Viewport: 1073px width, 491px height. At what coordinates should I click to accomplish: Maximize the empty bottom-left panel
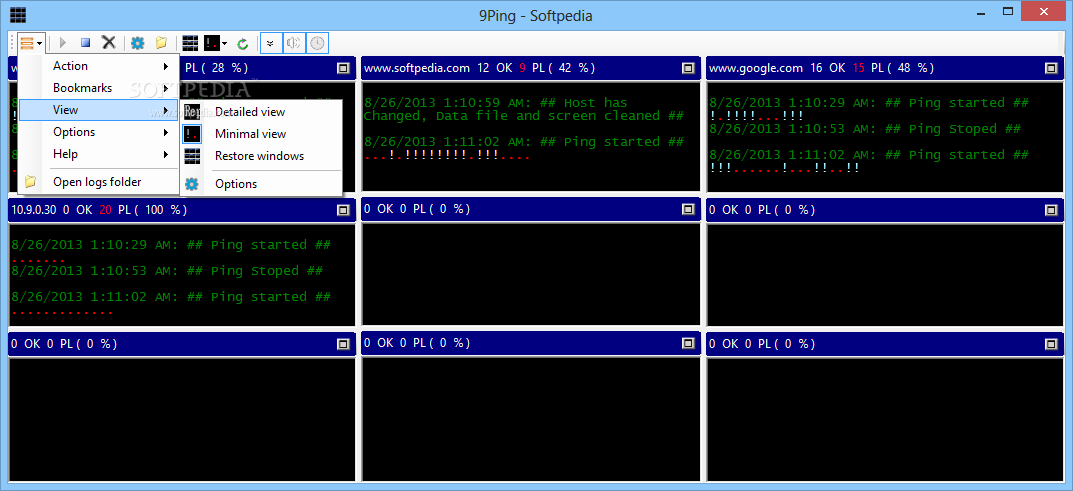(x=344, y=344)
